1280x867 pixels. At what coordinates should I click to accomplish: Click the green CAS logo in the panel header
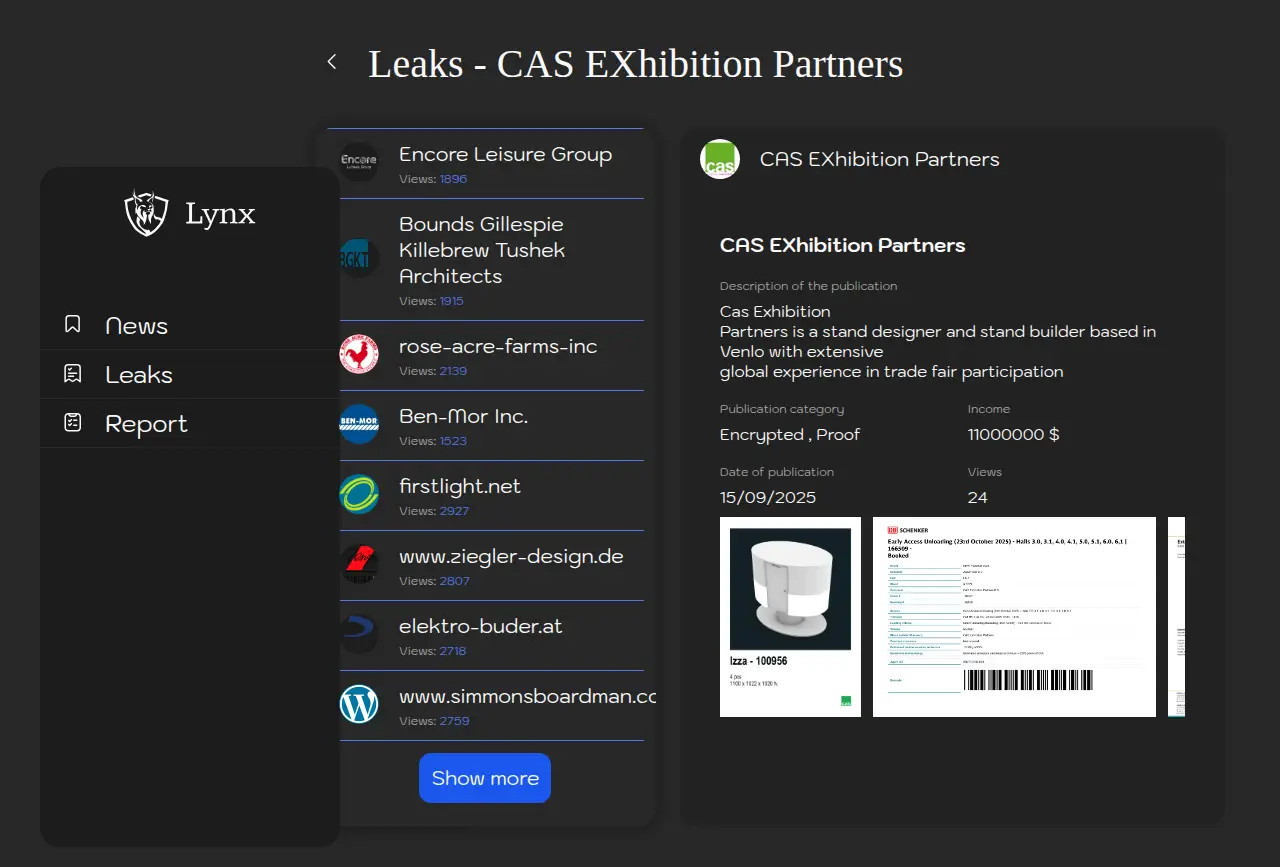tap(720, 159)
